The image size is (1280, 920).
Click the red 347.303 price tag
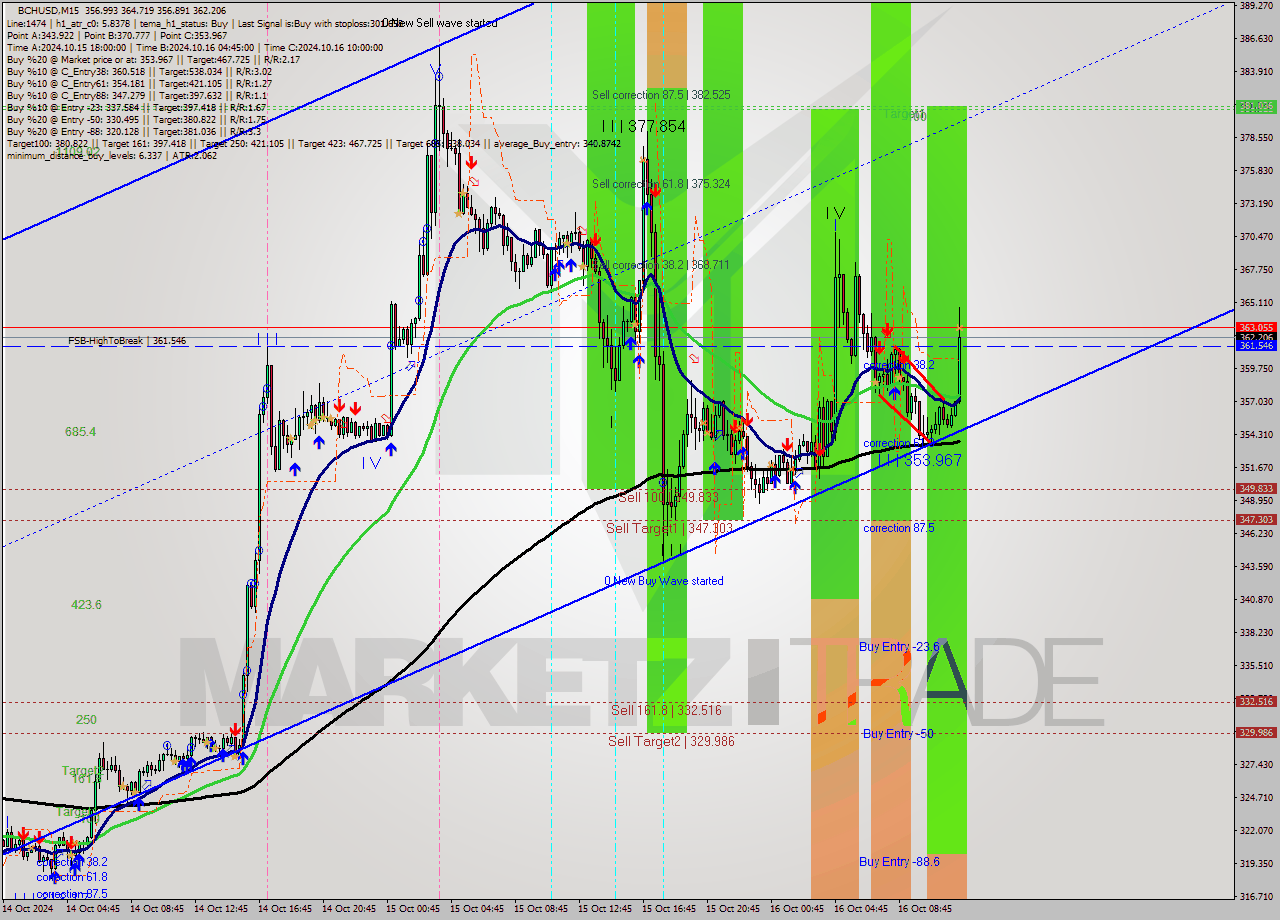pyautogui.click(x=1256, y=520)
